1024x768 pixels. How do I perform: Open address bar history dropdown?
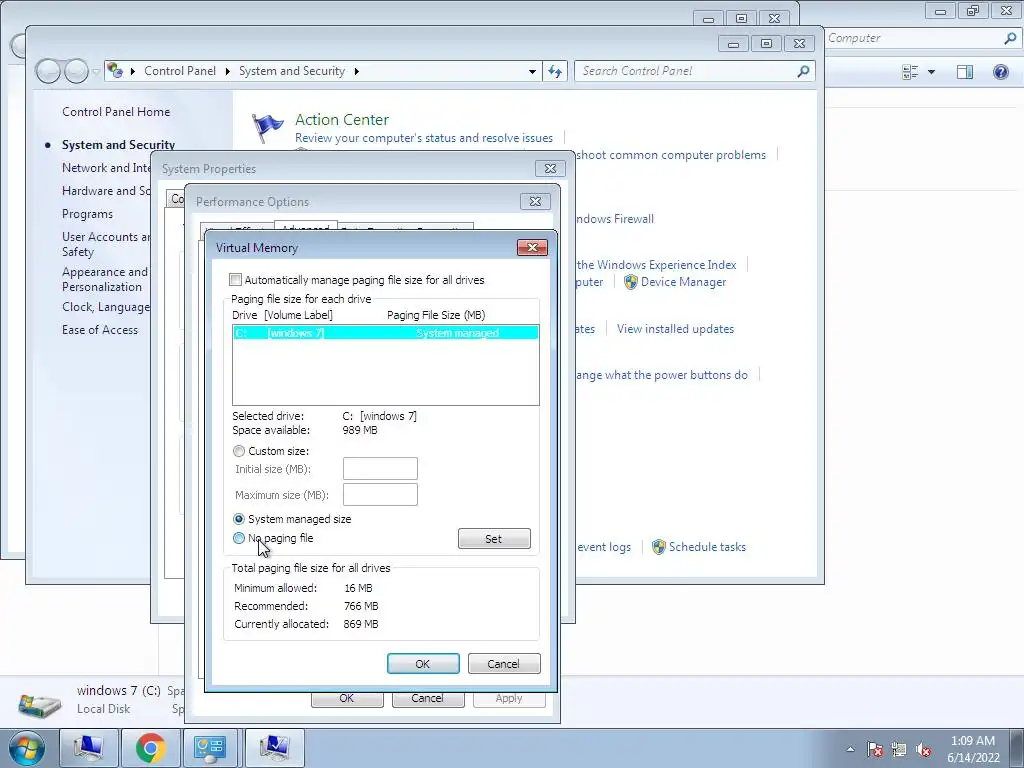tap(533, 71)
